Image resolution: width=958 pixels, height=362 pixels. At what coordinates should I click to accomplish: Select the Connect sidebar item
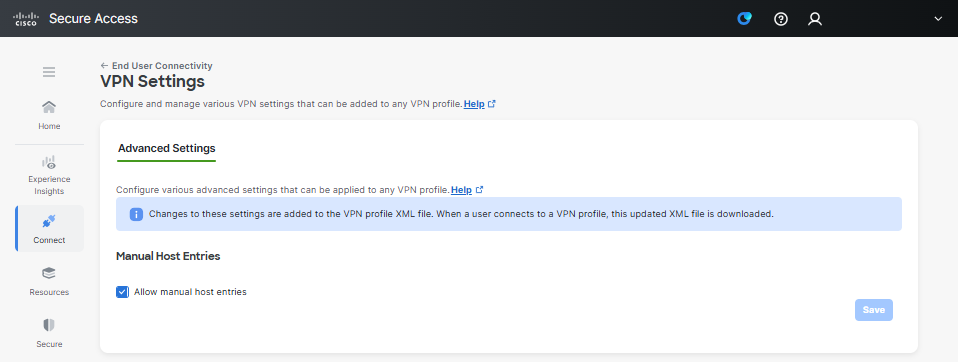coord(49,229)
